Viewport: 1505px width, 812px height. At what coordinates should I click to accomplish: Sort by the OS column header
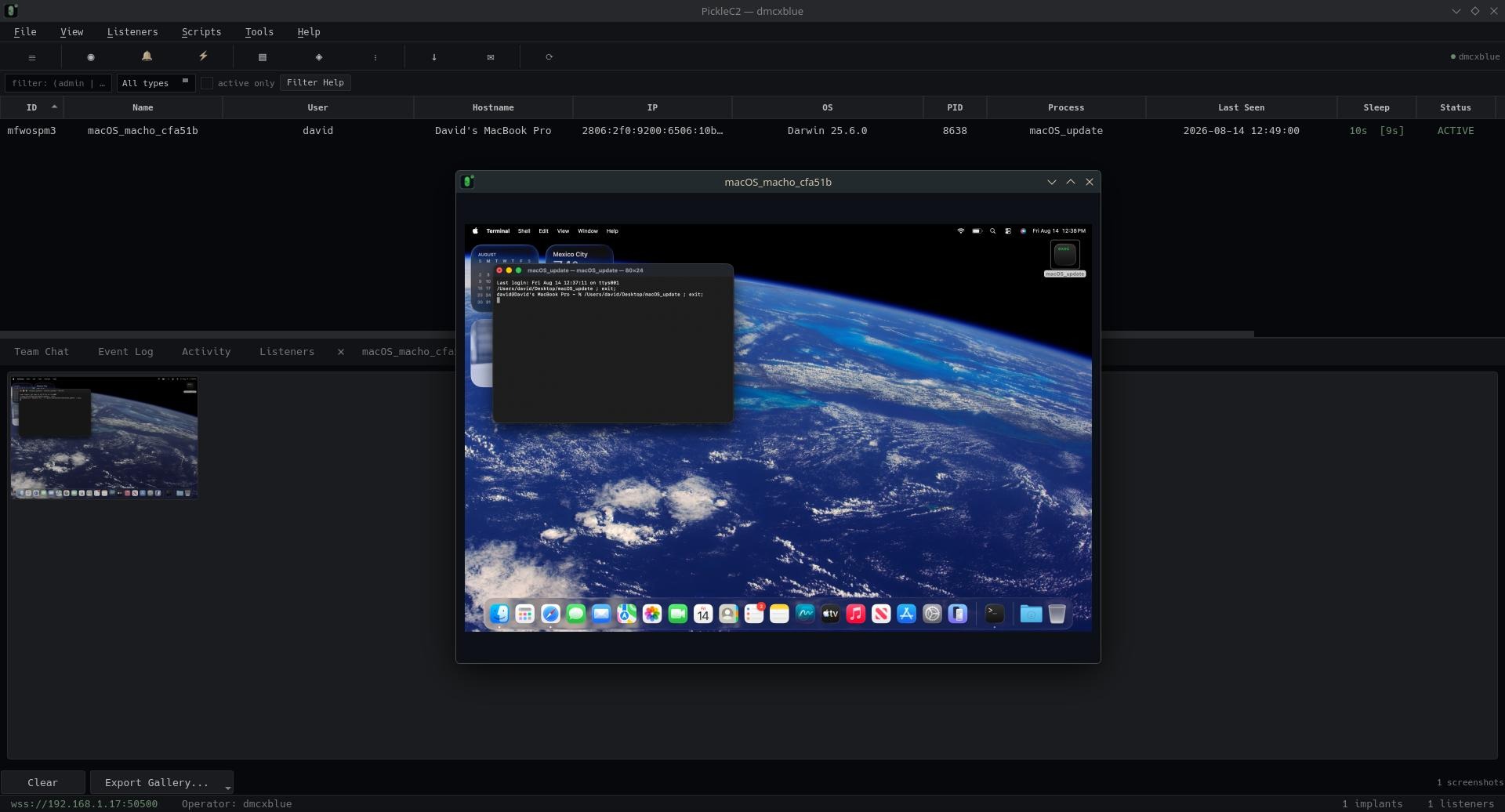[827, 107]
